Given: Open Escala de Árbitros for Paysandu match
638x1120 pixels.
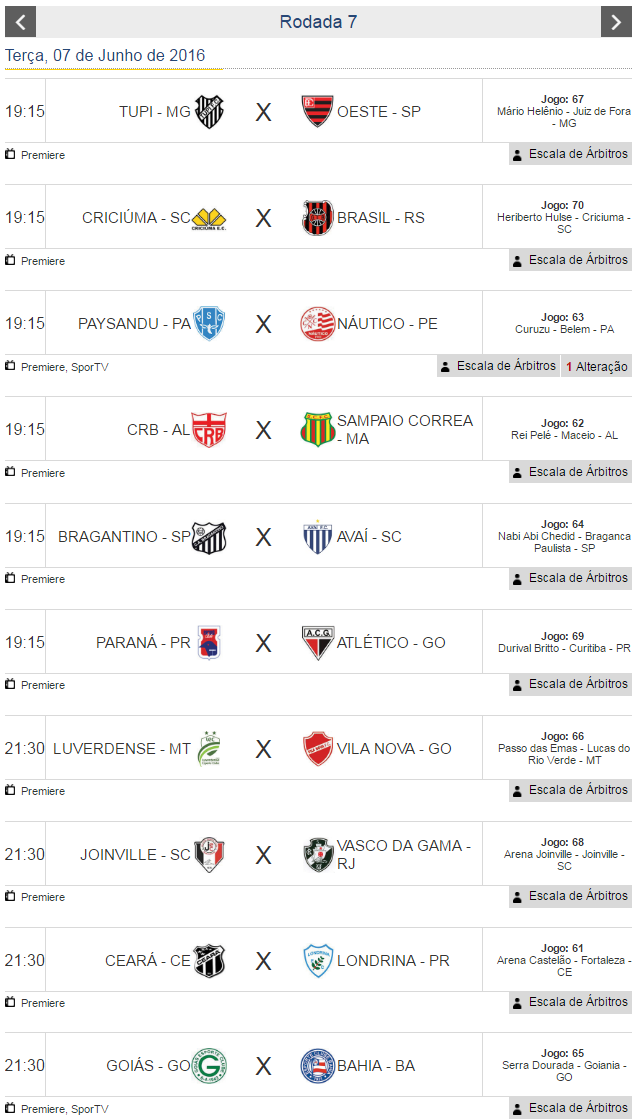Looking at the screenshot, I should tap(498, 366).
